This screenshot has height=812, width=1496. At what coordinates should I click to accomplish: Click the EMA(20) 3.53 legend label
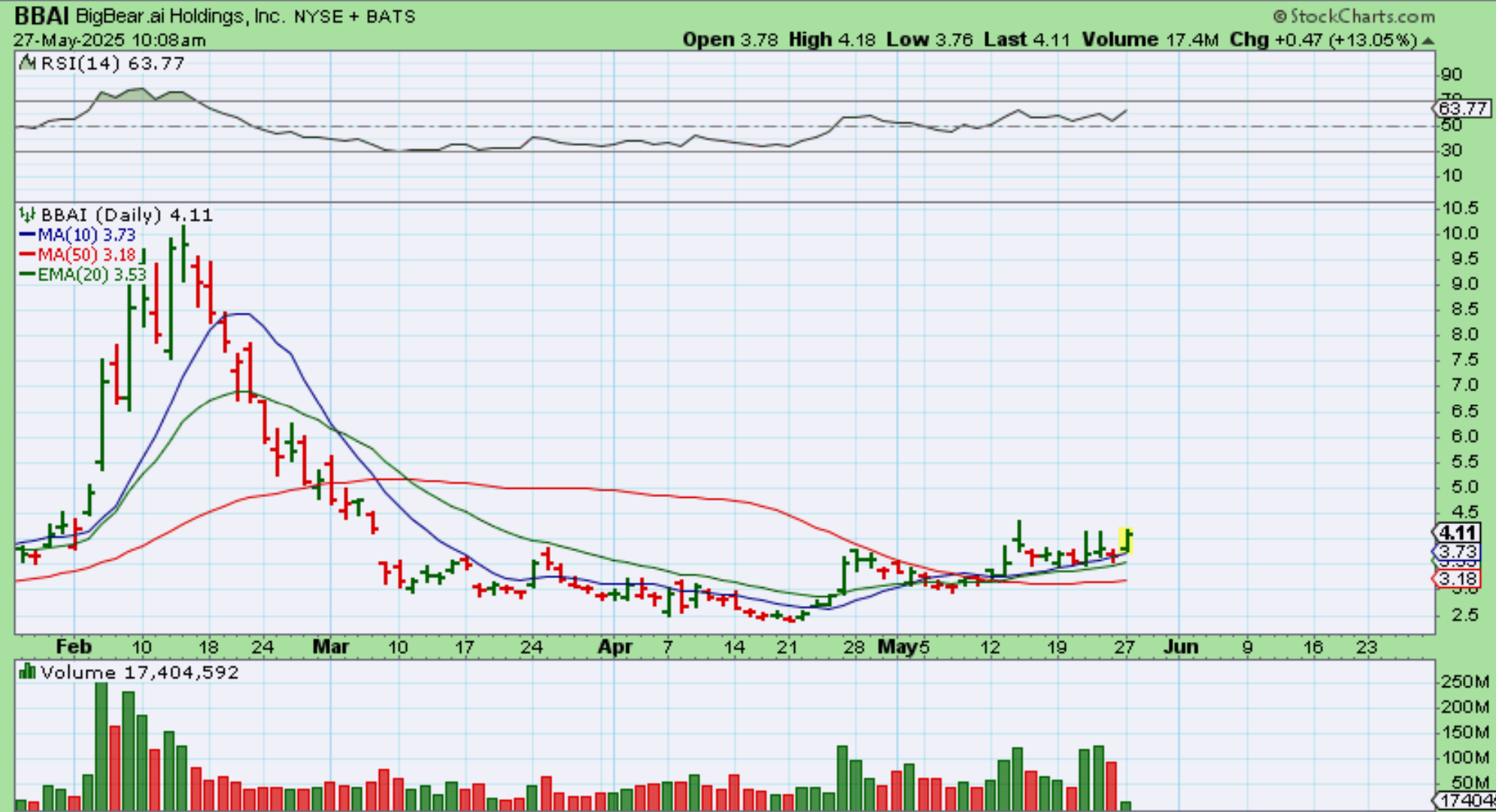pyautogui.click(x=92, y=275)
